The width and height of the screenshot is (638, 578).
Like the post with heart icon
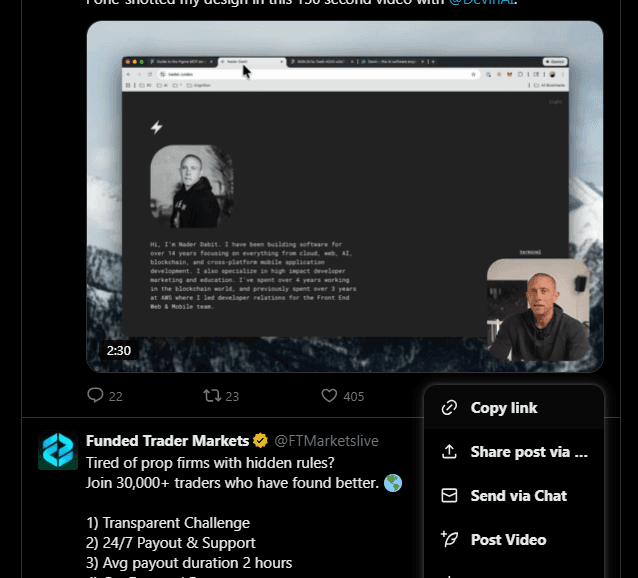coord(329,395)
